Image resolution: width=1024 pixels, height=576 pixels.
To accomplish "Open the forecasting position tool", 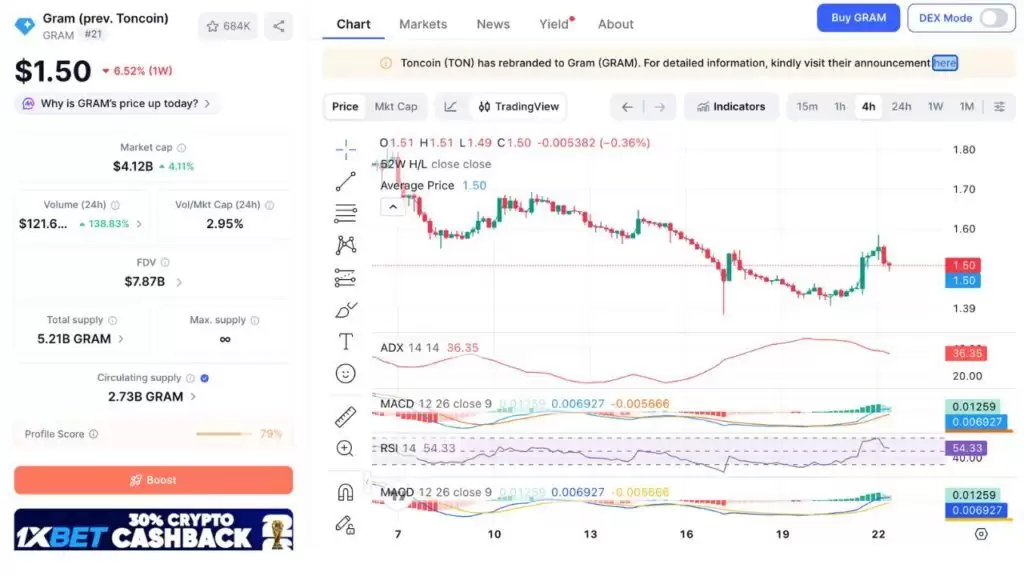I will point(345,278).
